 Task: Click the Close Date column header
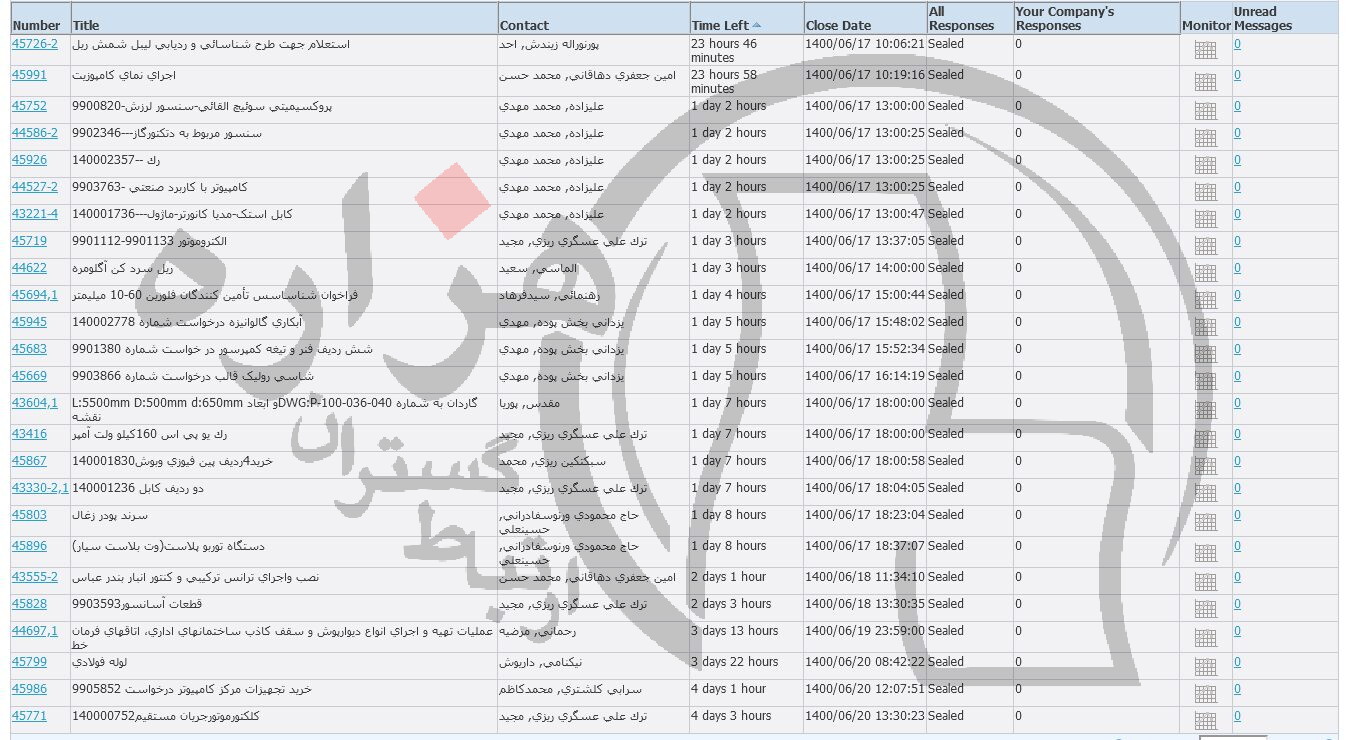point(838,26)
